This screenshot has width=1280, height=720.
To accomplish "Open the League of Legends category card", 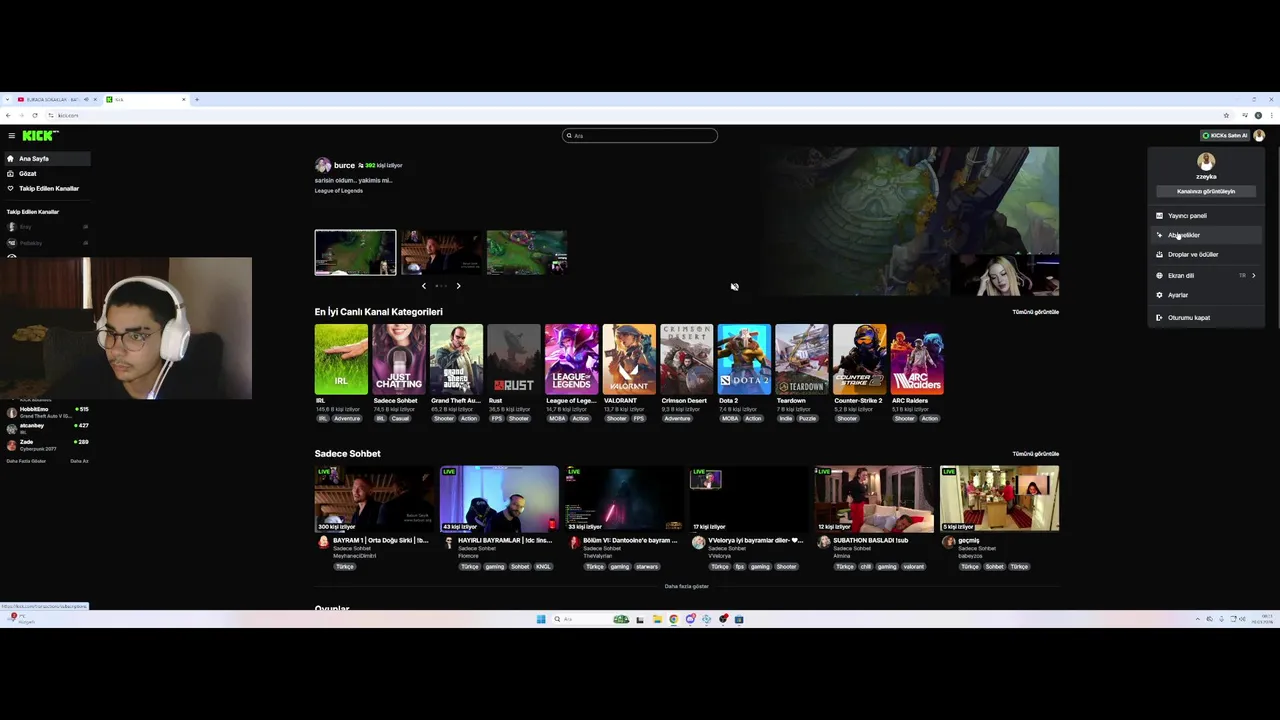I will (x=572, y=359).
